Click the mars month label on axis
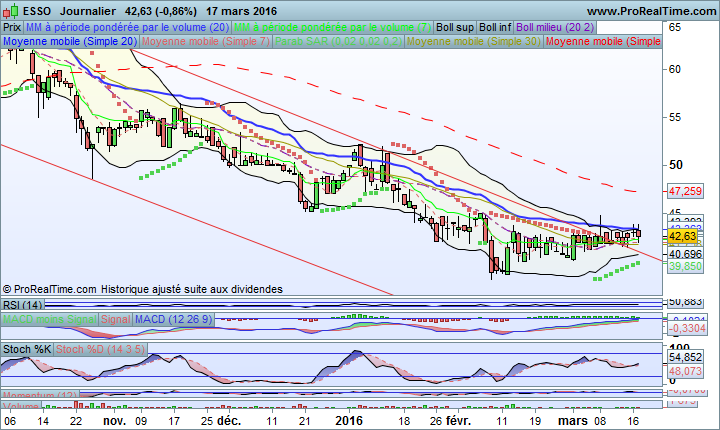 coord(573,421)
